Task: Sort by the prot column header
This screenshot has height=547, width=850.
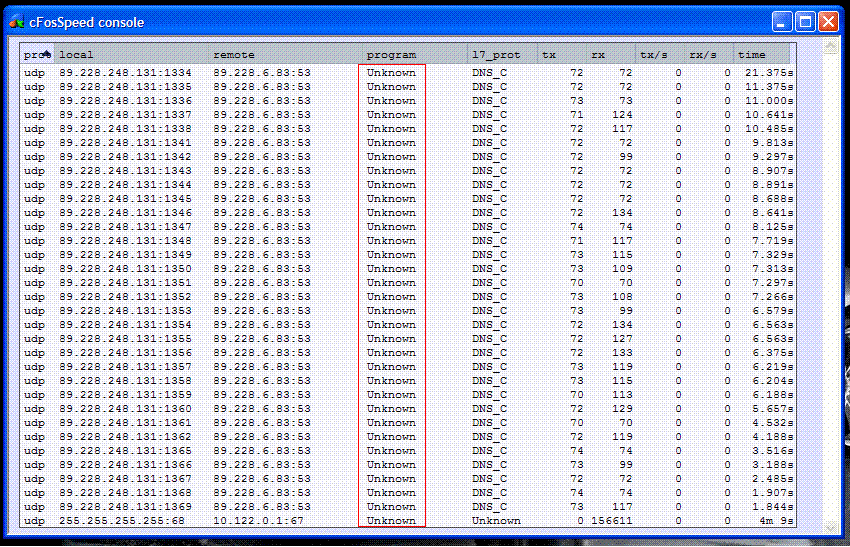Action: tap(37, 54)
